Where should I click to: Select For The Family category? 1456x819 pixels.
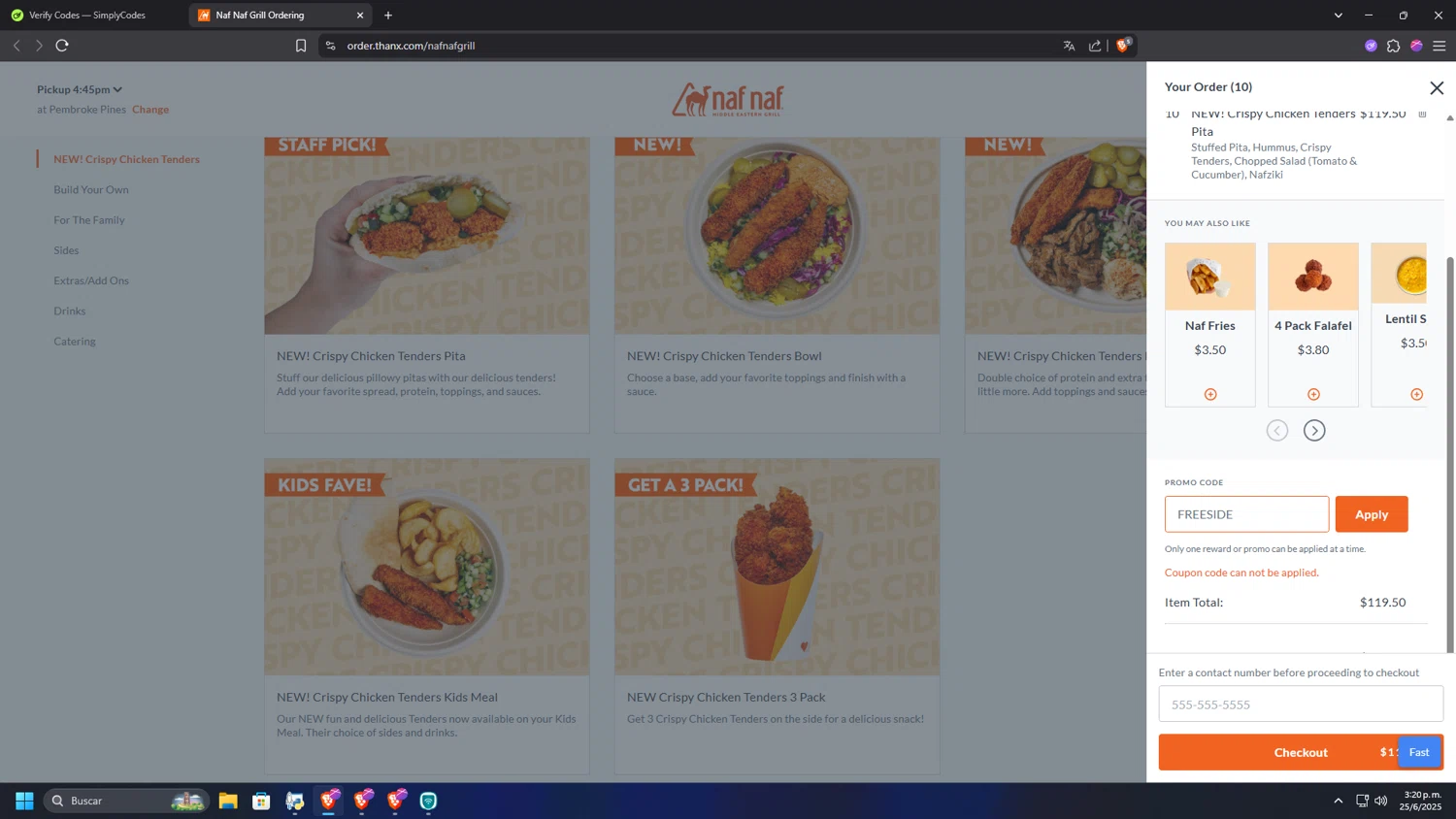click(89, 220)
